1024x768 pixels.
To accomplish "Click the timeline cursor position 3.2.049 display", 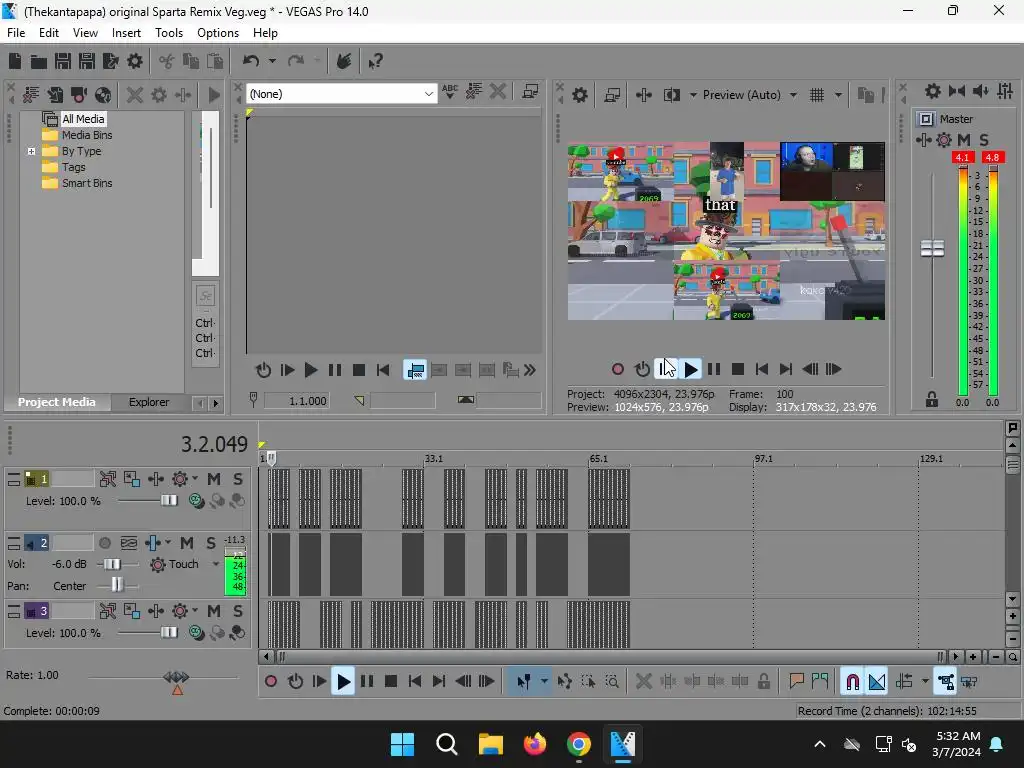I will pyautogui.click(x=214, y=444).
